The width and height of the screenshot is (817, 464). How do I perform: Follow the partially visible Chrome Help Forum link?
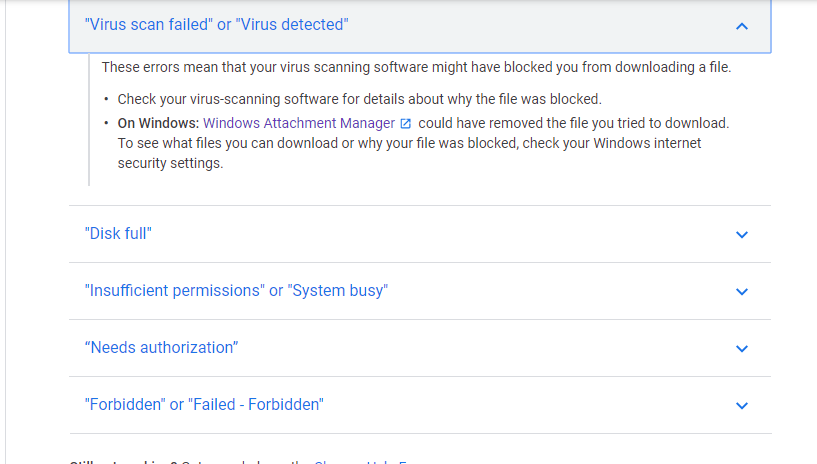click(x=361, y=461)
